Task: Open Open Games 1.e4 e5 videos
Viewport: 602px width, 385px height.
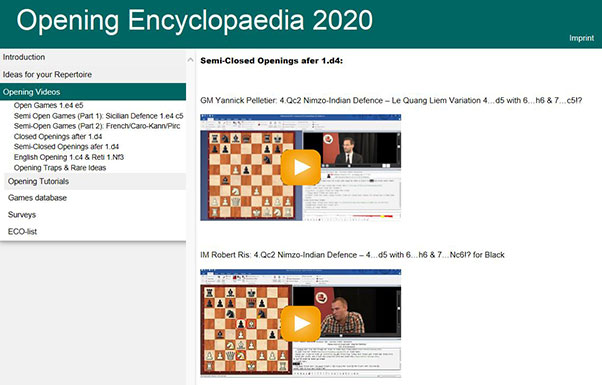Action: click(x=48, y=105)
